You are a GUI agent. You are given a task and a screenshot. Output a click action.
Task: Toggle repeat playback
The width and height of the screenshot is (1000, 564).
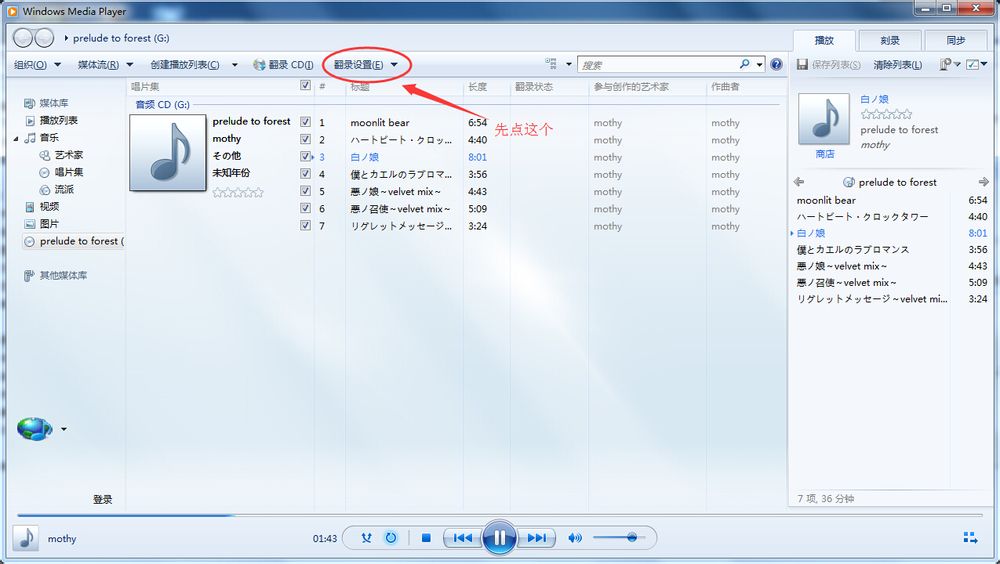click(391, 538)
